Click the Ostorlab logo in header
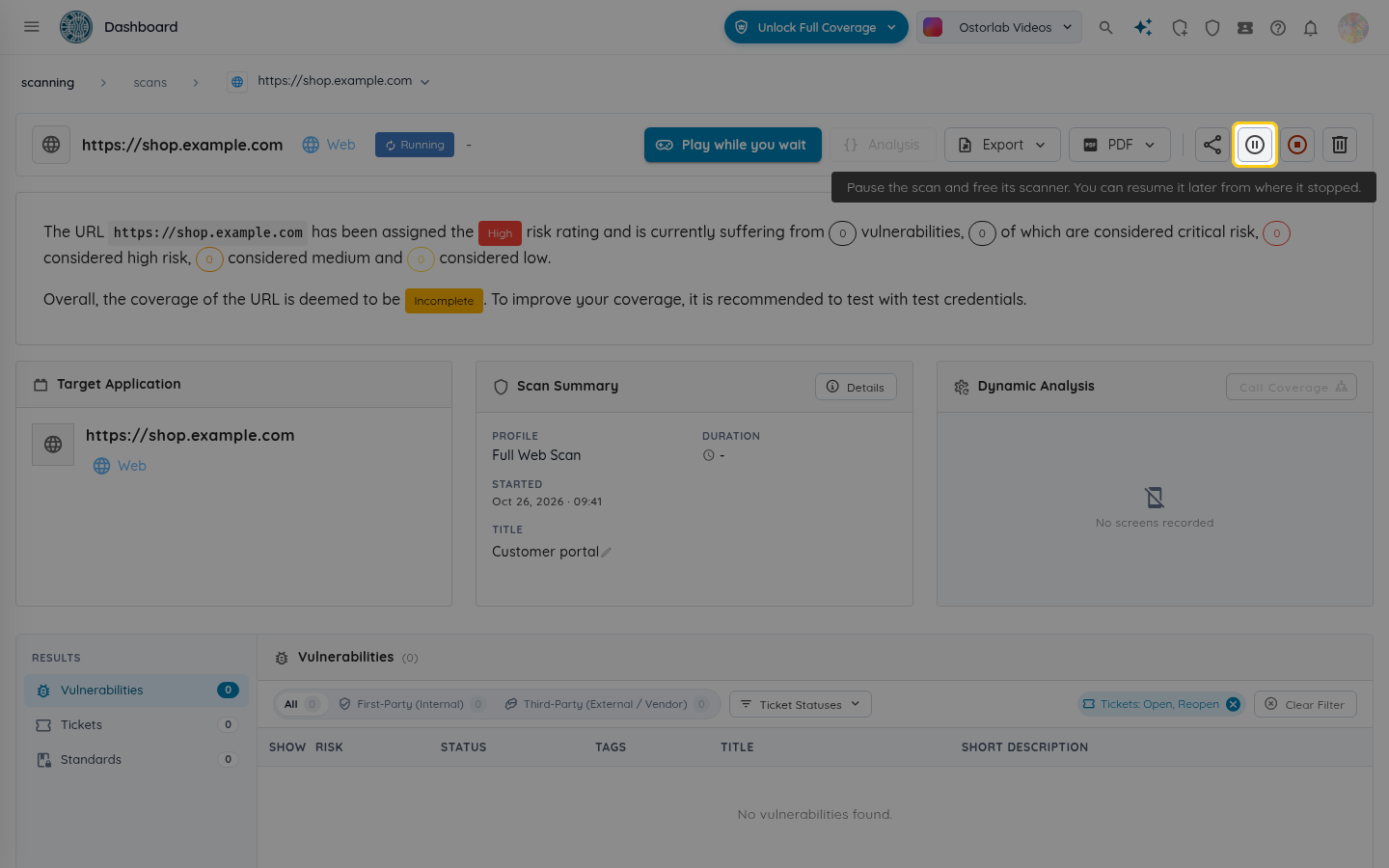Image resolution: width=1389 pixels, height=868 pixels. coord(76,27)
